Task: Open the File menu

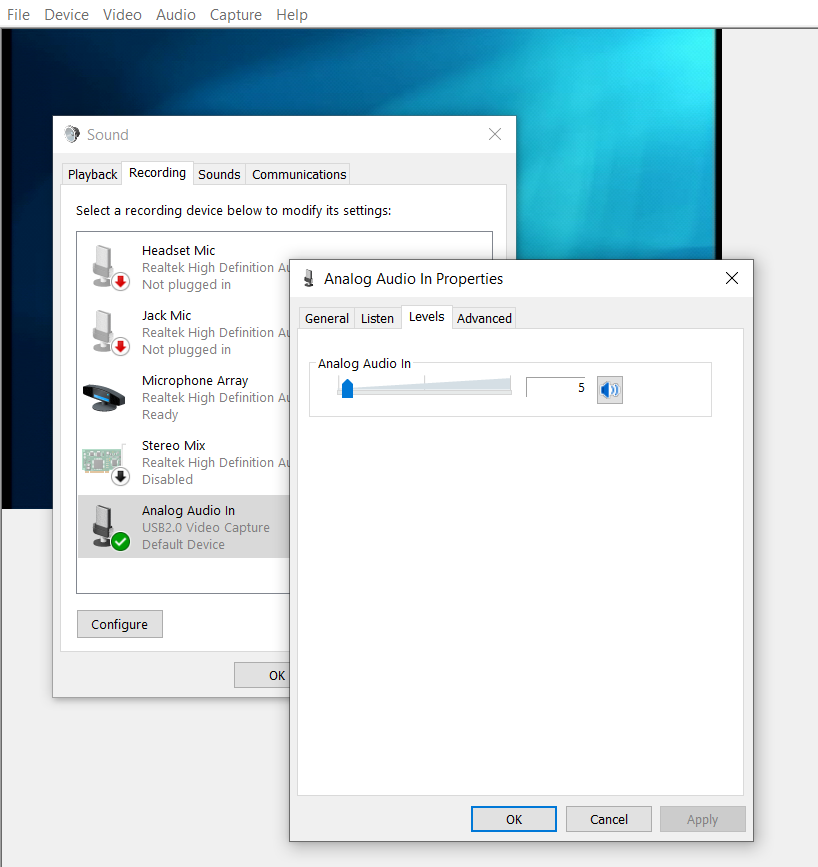Action: pos(18,15)
